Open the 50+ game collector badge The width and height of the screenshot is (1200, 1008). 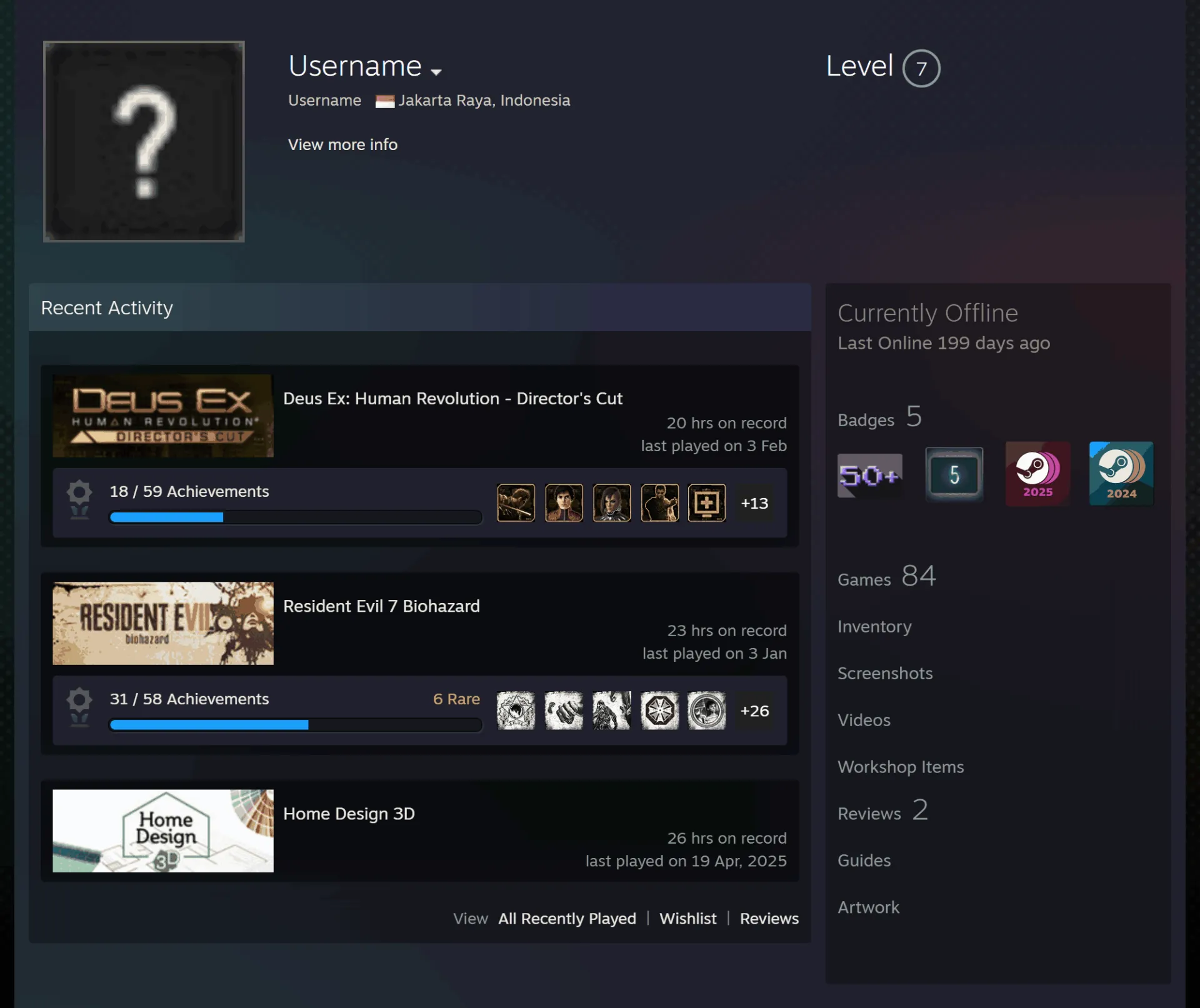tap(869, 476)
